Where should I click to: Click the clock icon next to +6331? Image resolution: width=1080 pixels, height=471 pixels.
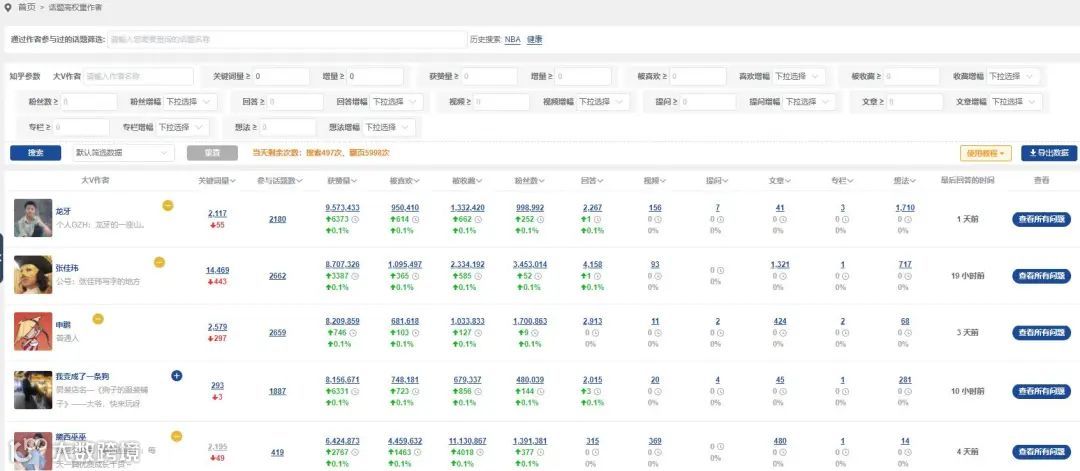(x=355, y=391)
